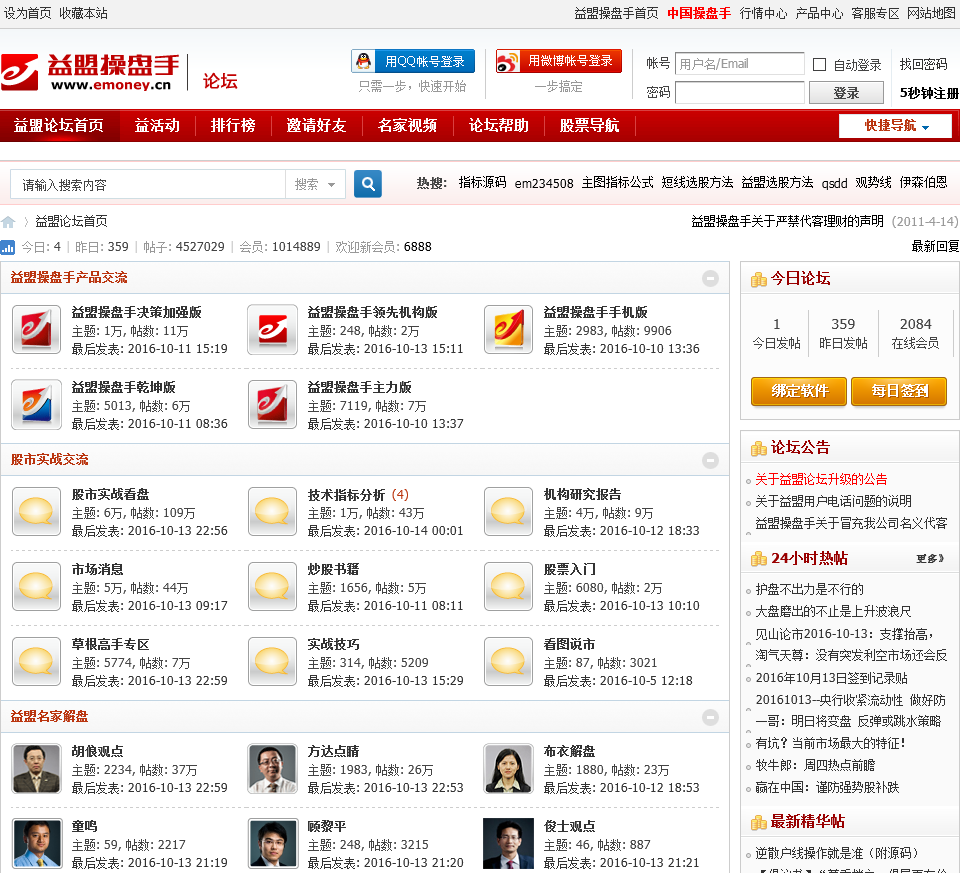Log in with 用微博帐号登录 button

[x=558, y=61]
